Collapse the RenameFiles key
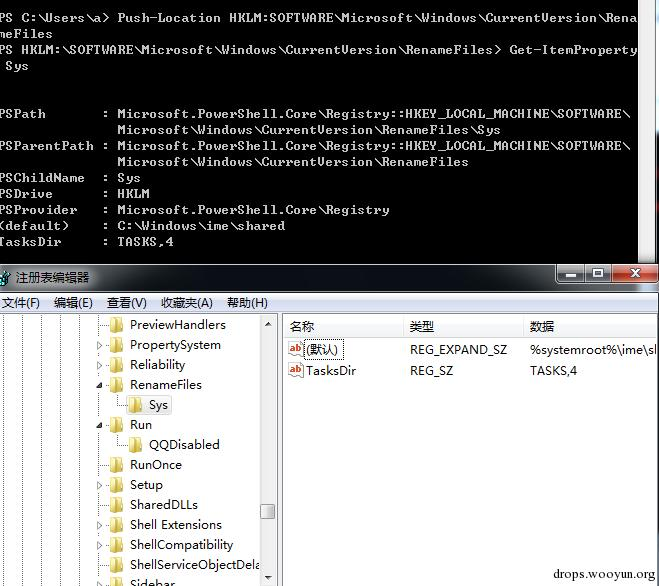 (99, 385)
